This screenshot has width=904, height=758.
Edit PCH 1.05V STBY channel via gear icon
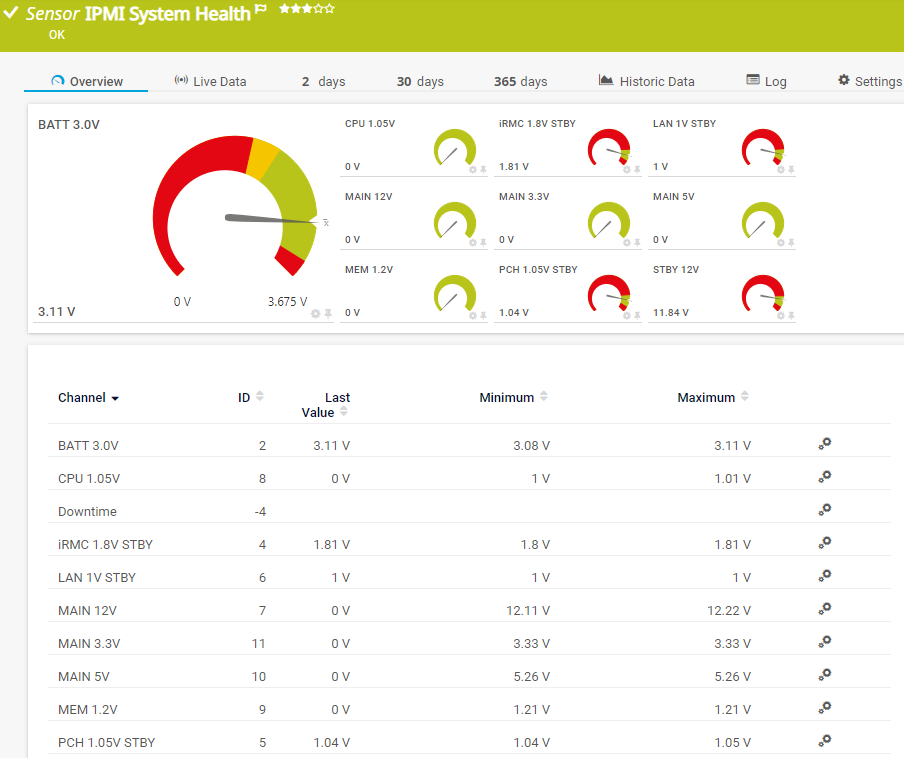tap(824, 741)
